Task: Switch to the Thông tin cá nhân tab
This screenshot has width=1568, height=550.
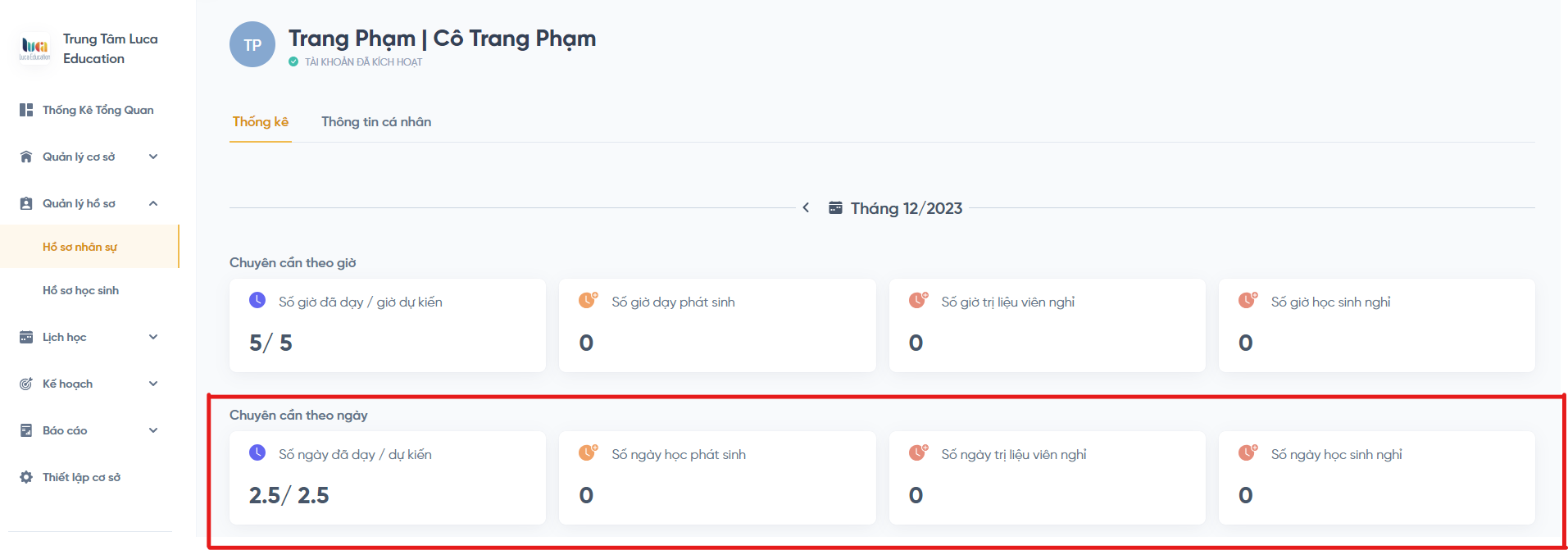Action: pos(376,122)
